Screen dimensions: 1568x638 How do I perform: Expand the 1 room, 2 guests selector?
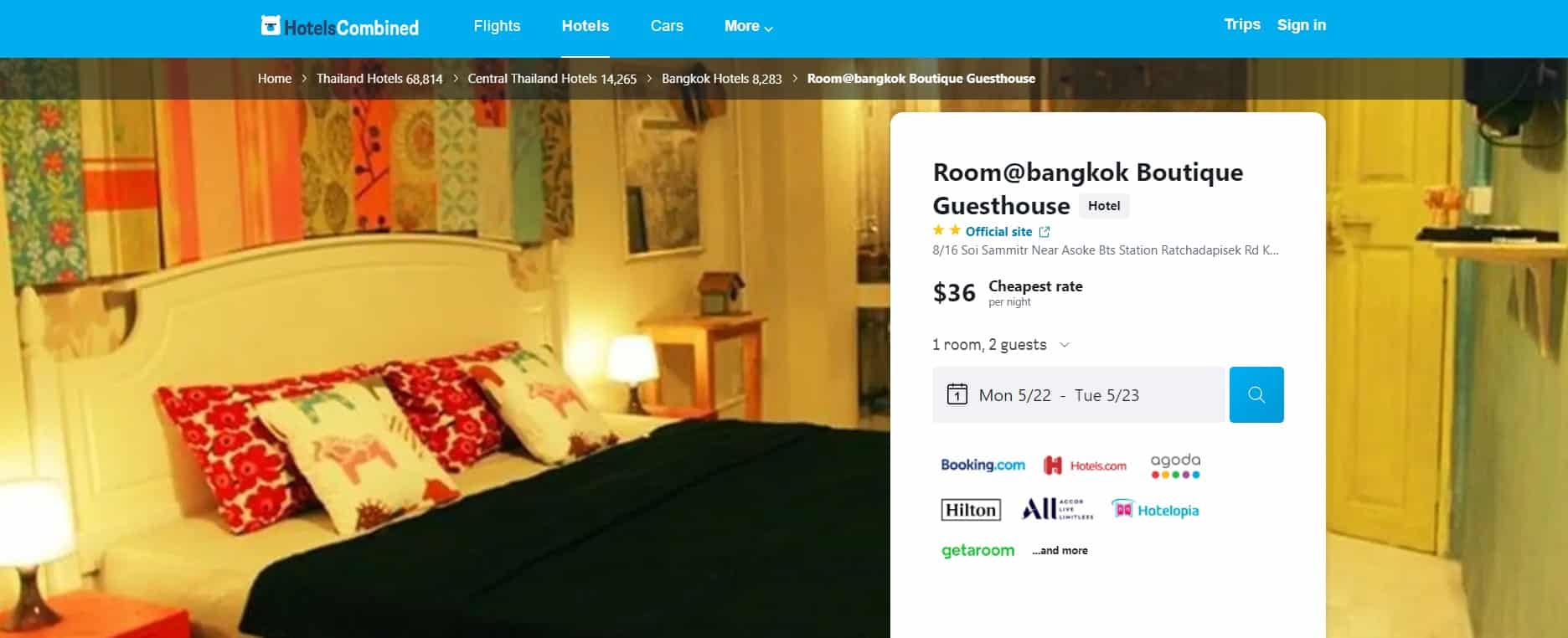point(1001,345)
